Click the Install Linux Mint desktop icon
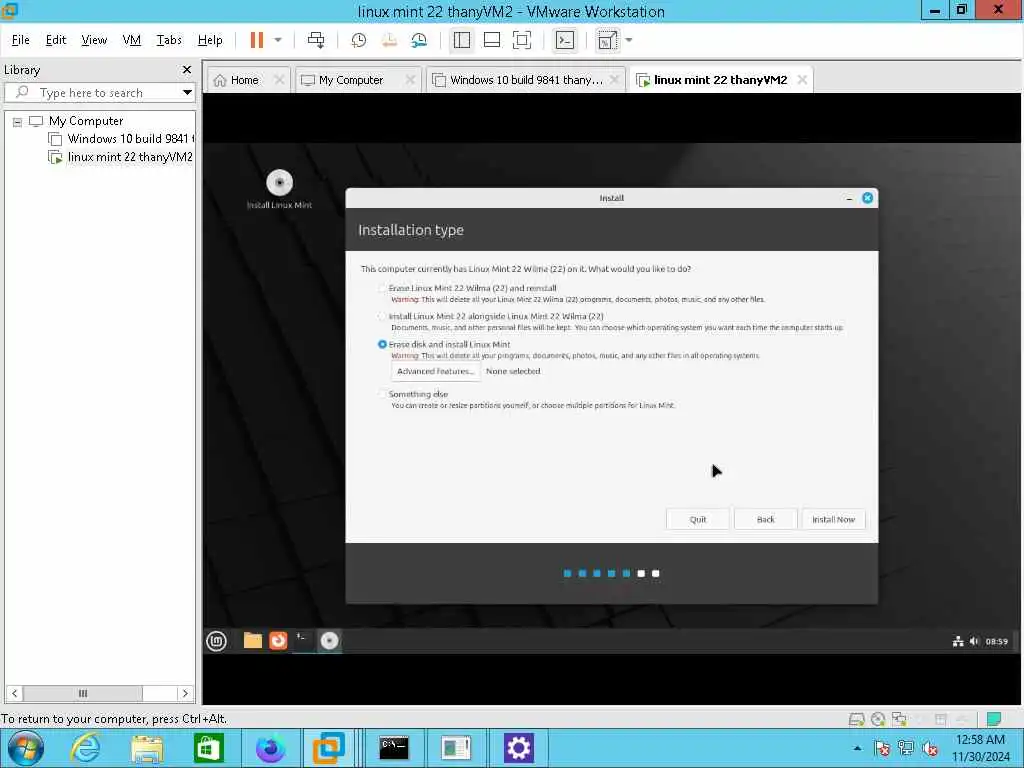Image resolution: width=1024 pixels, height=768 pixels. coord(280,189)
